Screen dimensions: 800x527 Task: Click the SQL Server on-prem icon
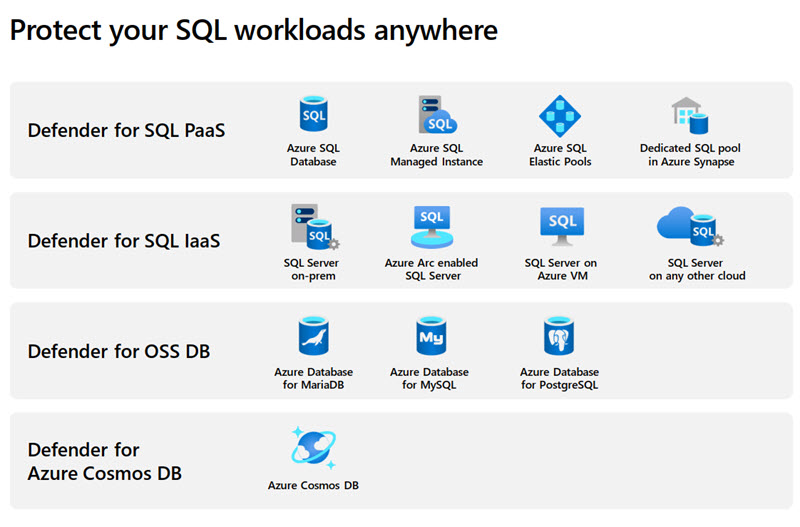[x=313, y=227]
